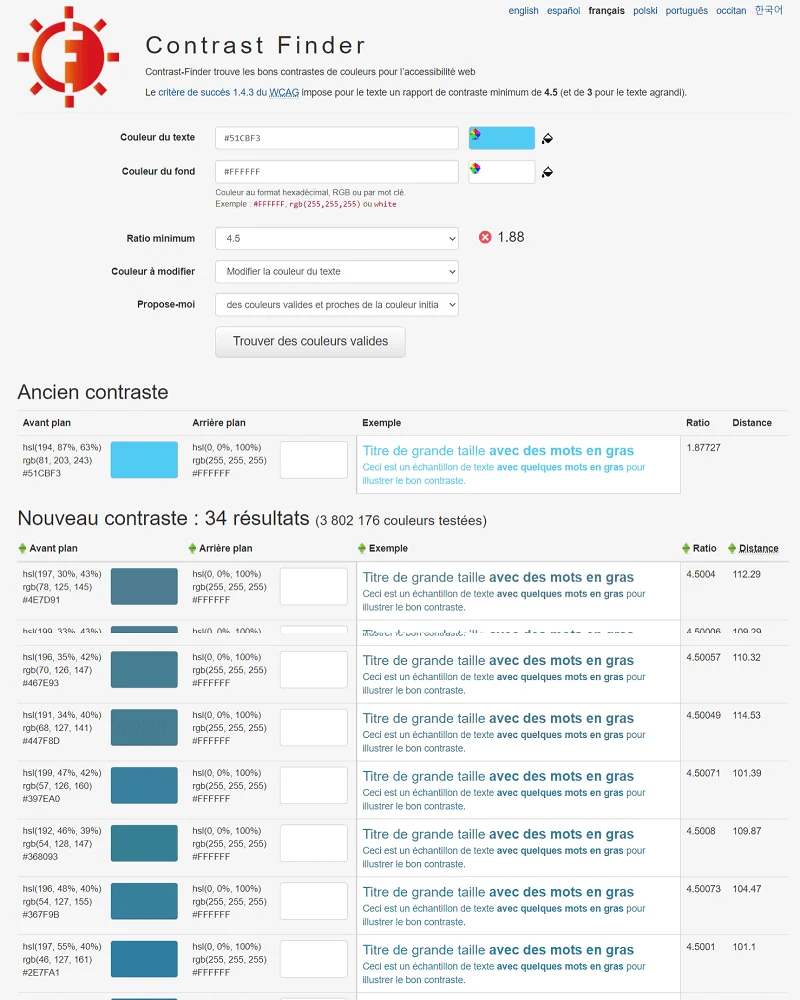This screenshot has height=1000, width=800.
Task: Click the #367F9B result color swatch
Action: 144,901
